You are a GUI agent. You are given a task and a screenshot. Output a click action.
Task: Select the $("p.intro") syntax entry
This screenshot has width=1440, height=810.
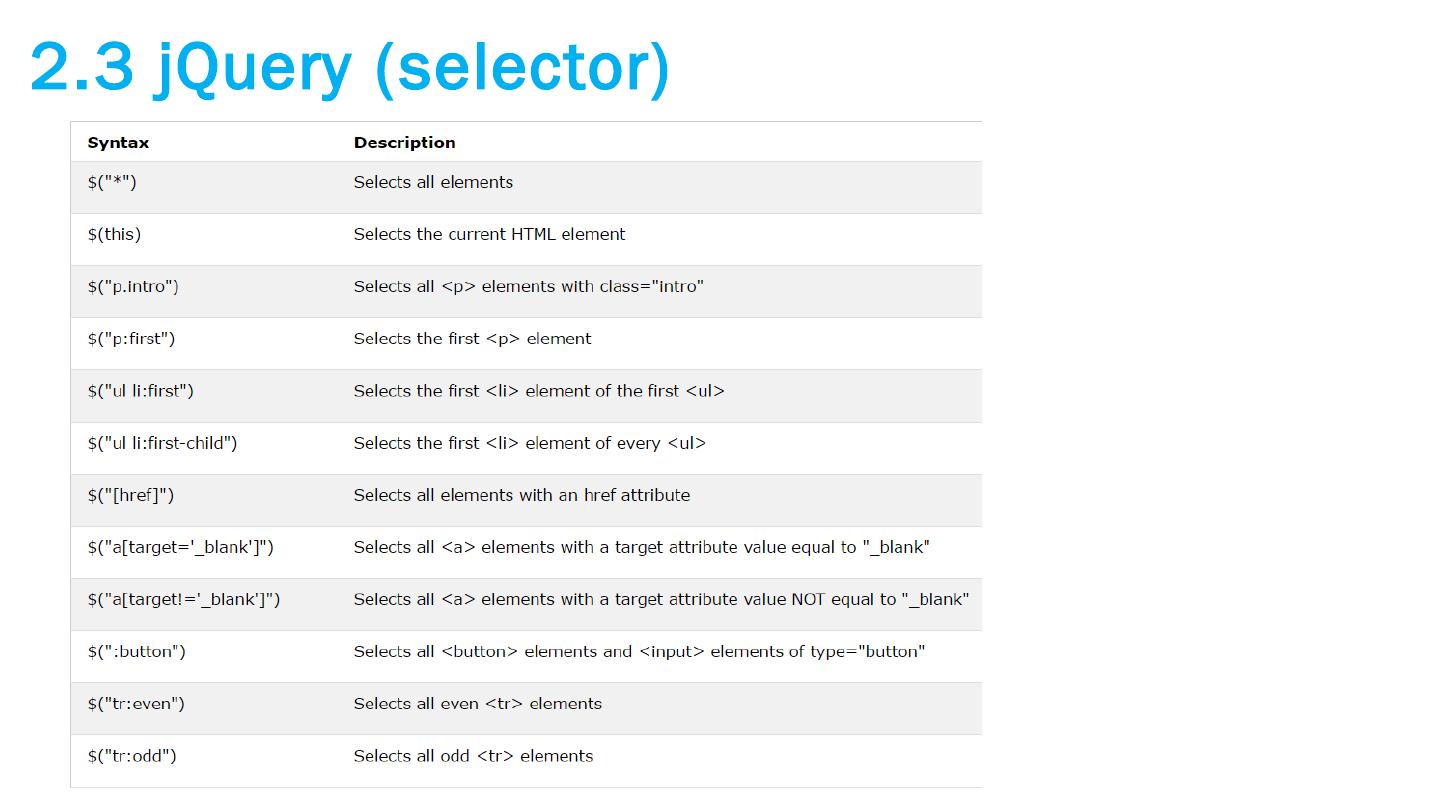point(133,287)
